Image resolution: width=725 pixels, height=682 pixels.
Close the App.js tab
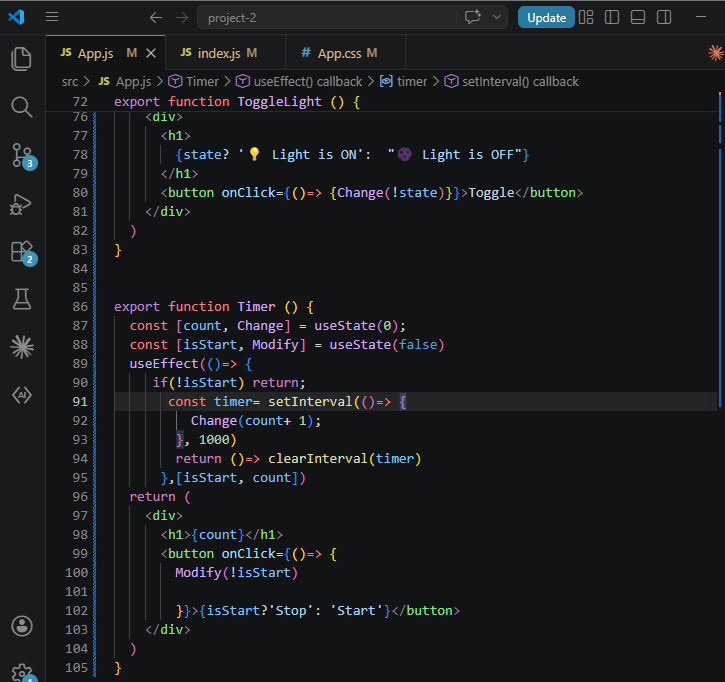[x=151, y=53]
